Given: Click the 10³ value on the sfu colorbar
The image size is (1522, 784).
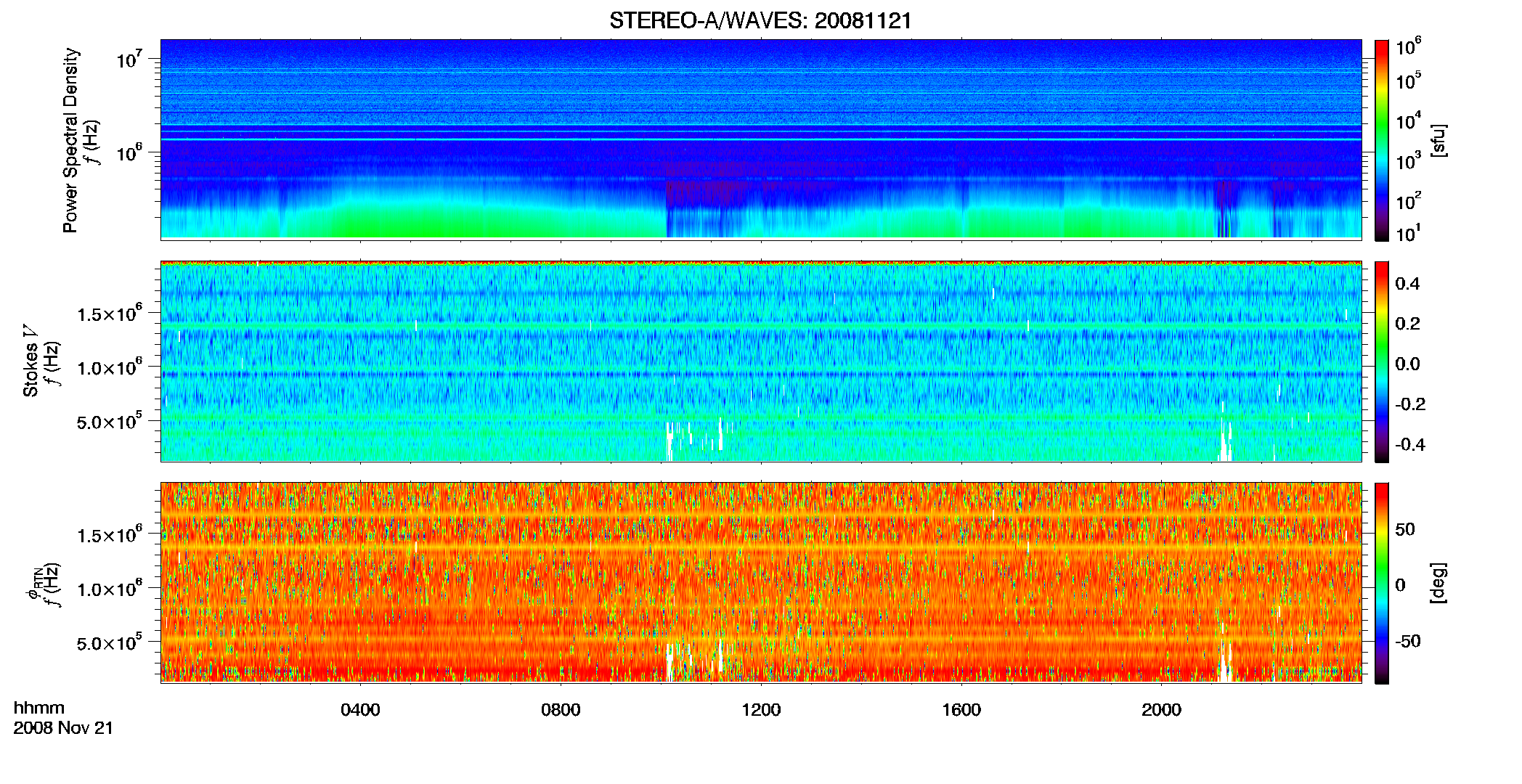Looking at the screenshot, I should tap(1409, 160).
